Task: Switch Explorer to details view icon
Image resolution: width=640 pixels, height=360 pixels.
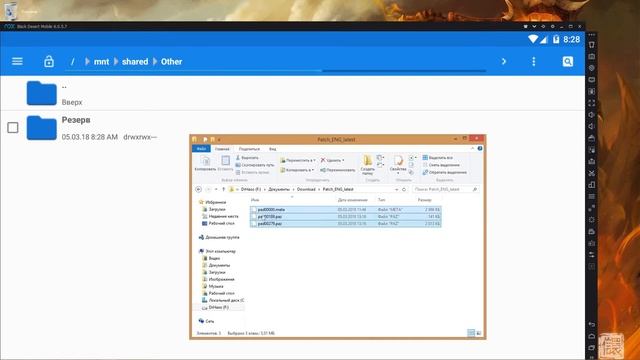Action: (x=471, y=333)
